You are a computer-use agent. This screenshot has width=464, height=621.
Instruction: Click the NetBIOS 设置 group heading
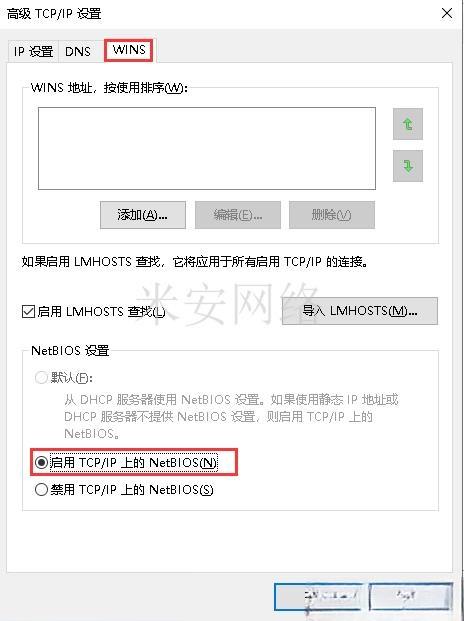(x=70, y=351)
